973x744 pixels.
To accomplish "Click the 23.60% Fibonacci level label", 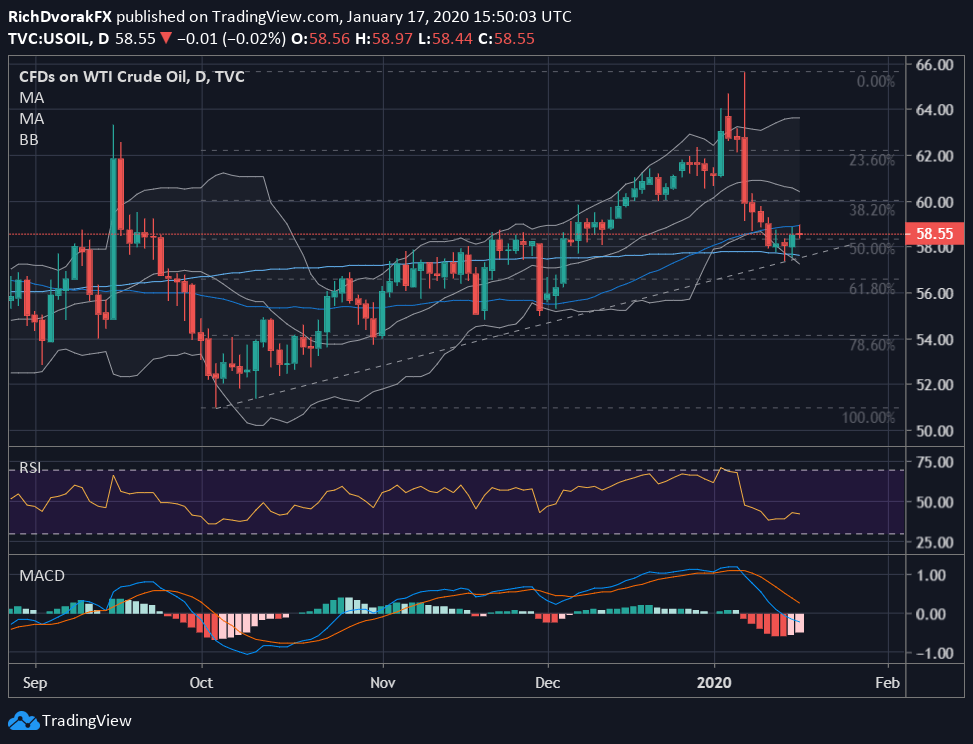I will pos(872,160).
